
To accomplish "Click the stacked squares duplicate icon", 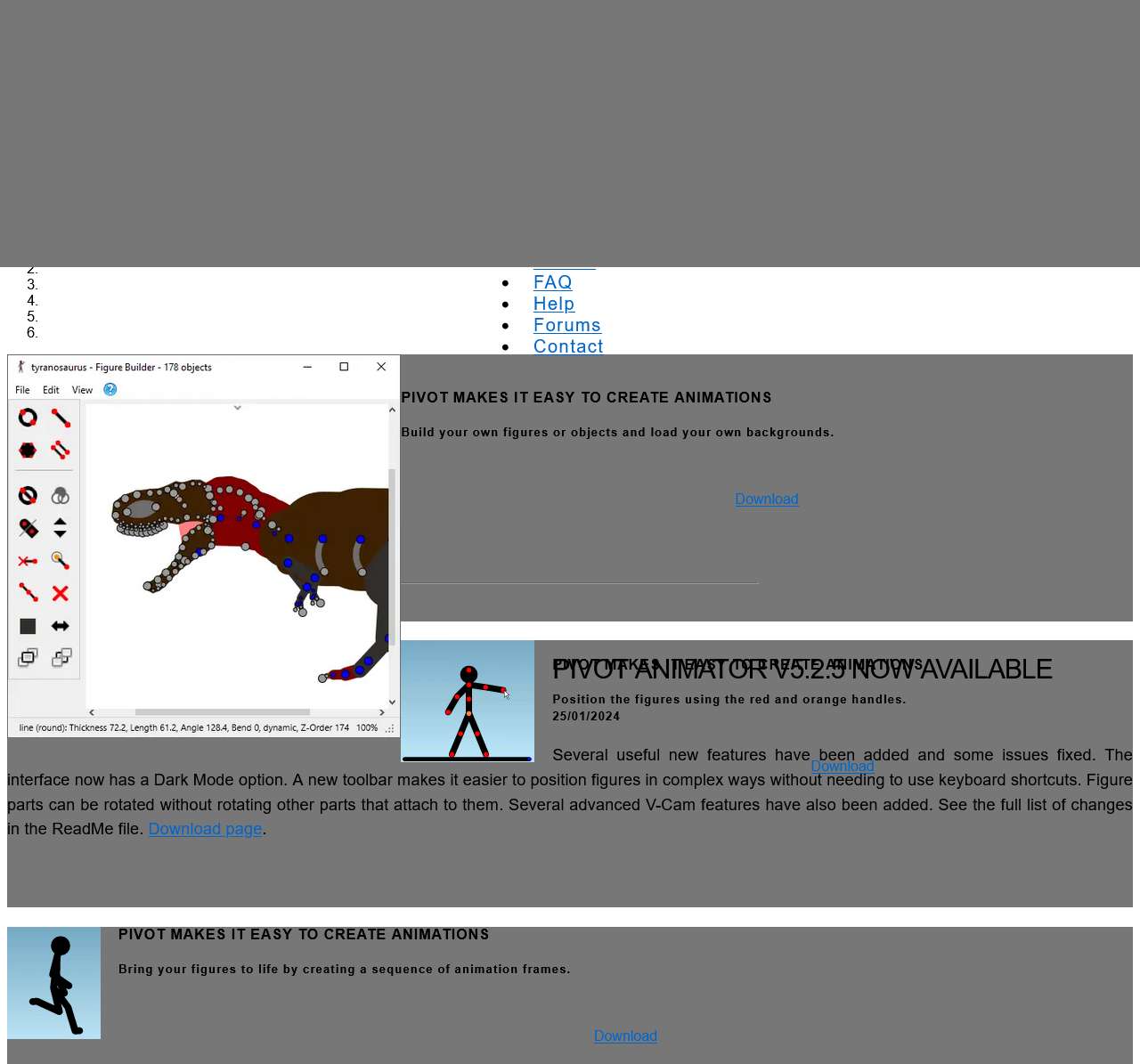I will point(28,658).
